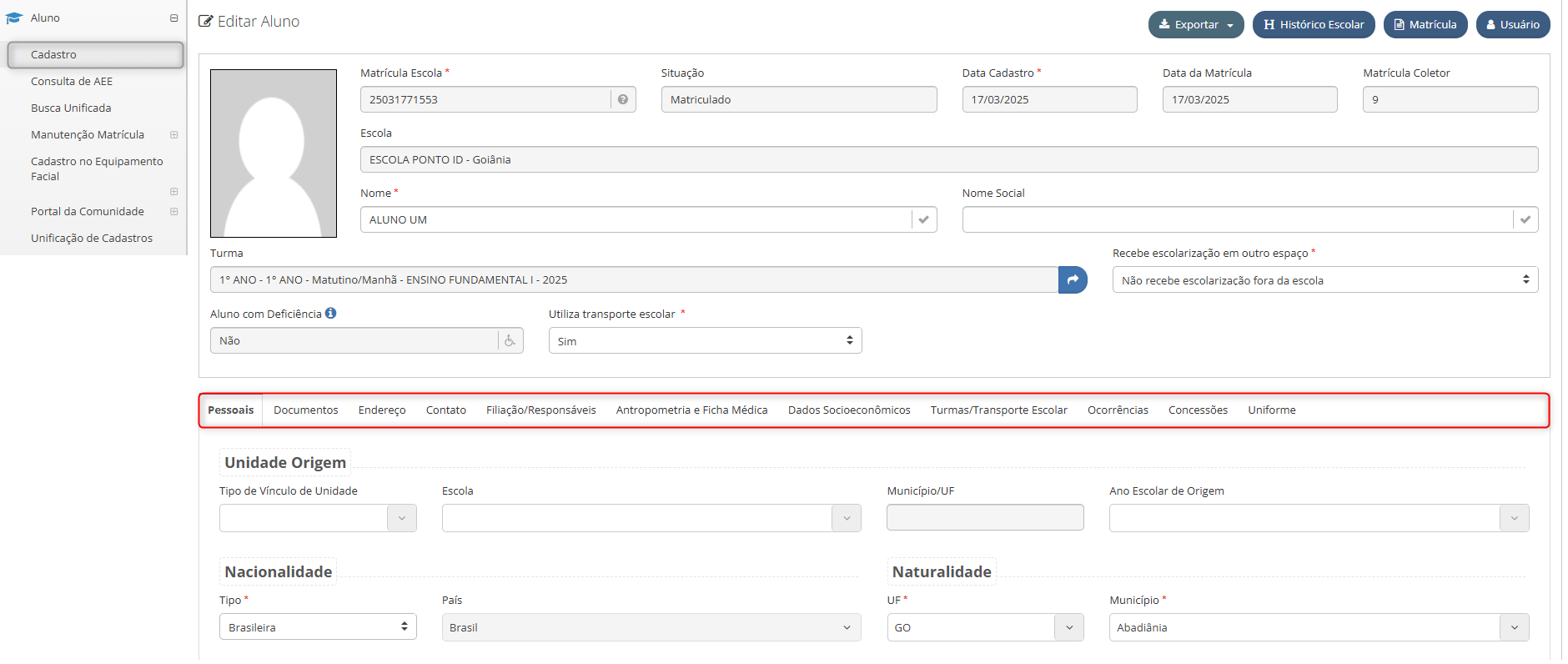This screenshot has width=1568, height=664.
Task: Click the Editar Aluno edit icon
Action: click(x=205, y=21)
